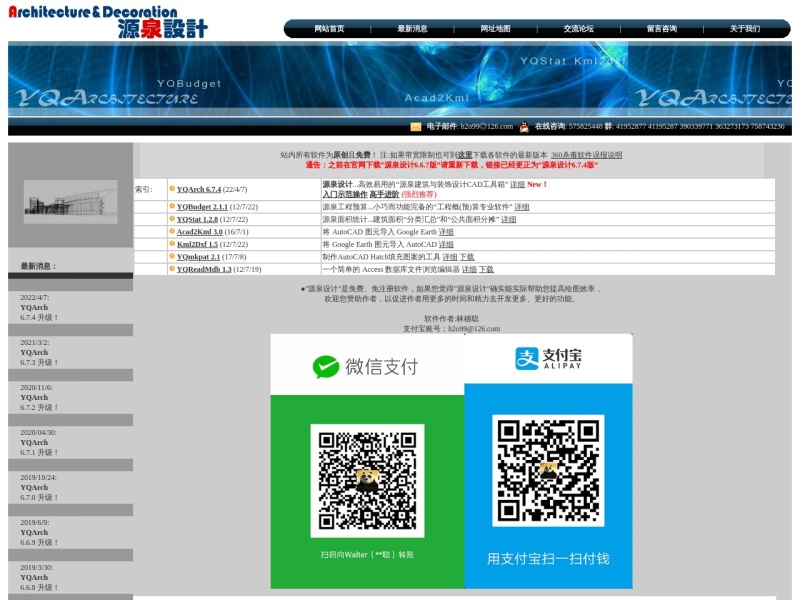Image resolution: width=800 pixels, height=600 pixels.
Task: Open the 360杀毒软件误报说明 link
Action: 587,155
